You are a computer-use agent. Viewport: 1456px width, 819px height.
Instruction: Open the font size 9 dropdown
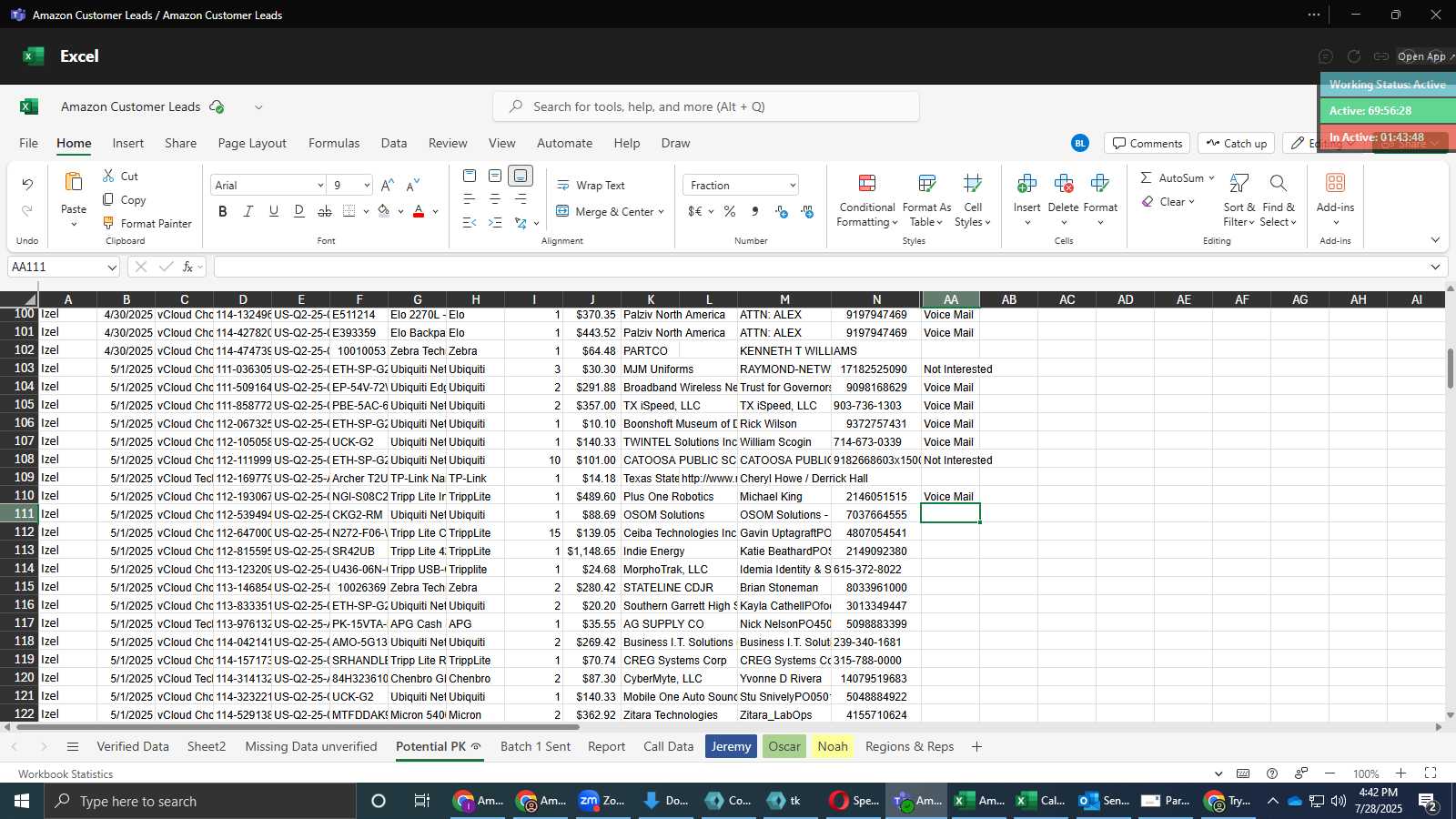(x=367, y=186)
